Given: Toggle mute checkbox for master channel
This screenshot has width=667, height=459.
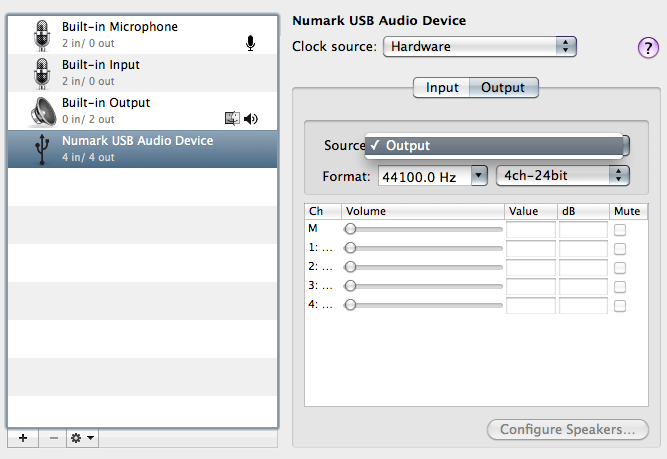Looking at the screenshot, I should (x=620, y=230).
